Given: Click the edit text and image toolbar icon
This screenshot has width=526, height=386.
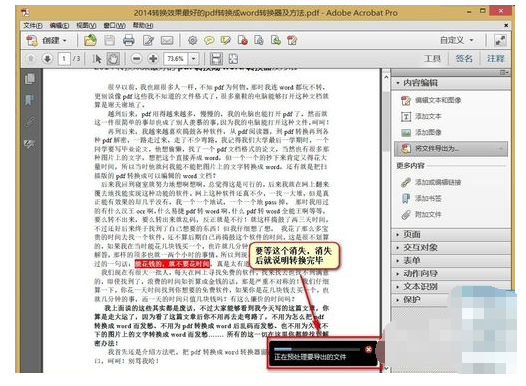Looking at the screenshot, I should coord(292,41).
